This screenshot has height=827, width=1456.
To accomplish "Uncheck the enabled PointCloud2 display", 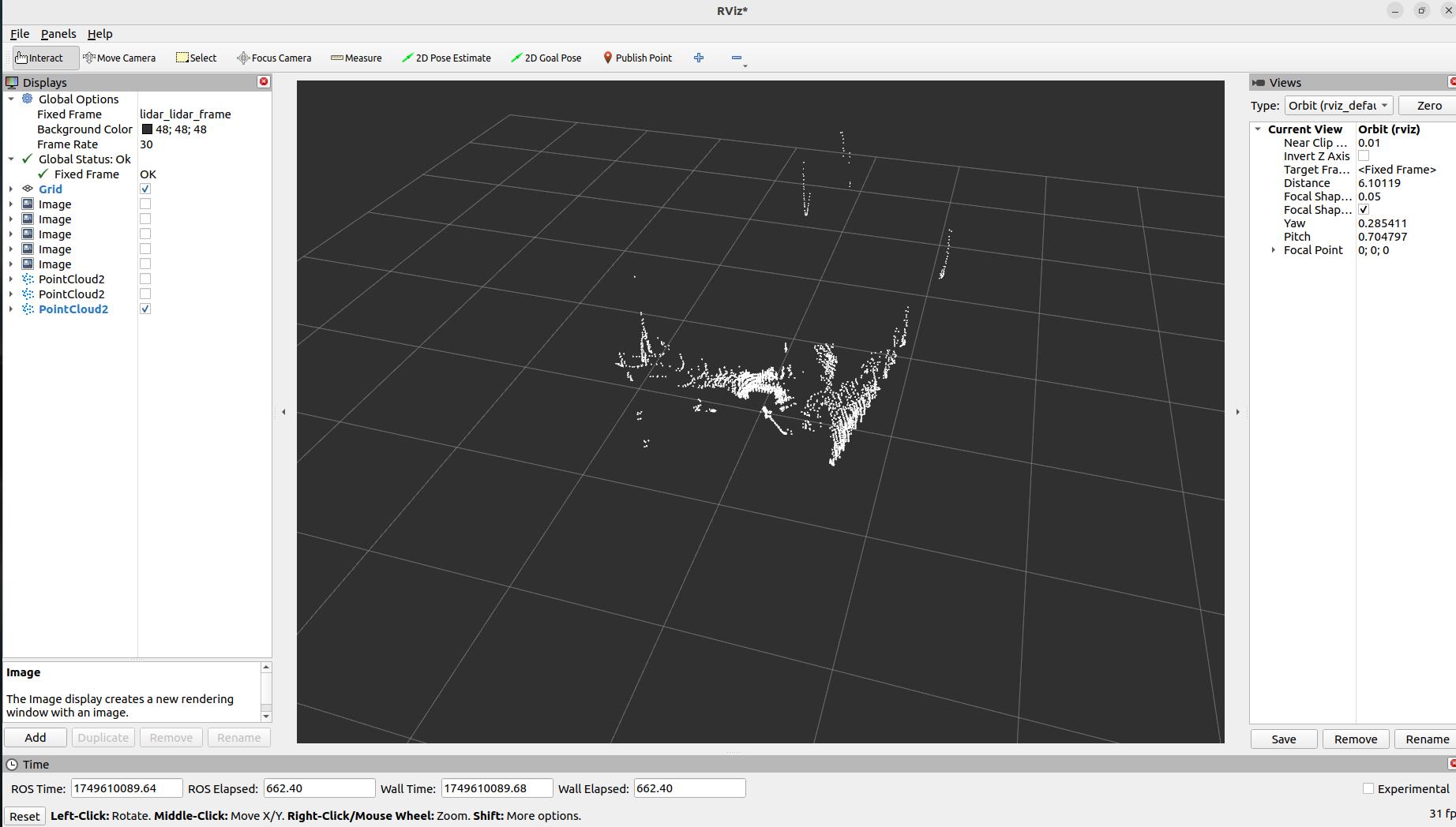I will coord(144,309).
